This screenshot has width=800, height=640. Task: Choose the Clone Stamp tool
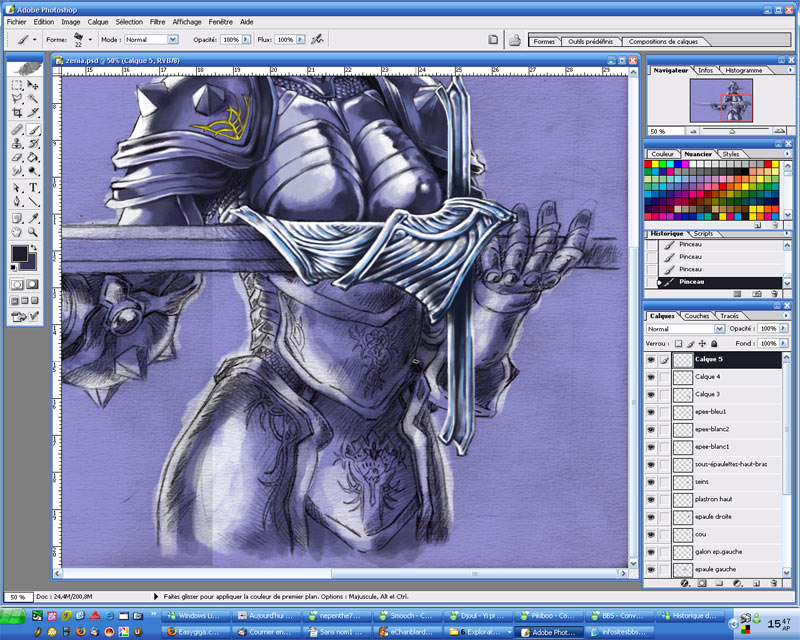click(17, 144)
